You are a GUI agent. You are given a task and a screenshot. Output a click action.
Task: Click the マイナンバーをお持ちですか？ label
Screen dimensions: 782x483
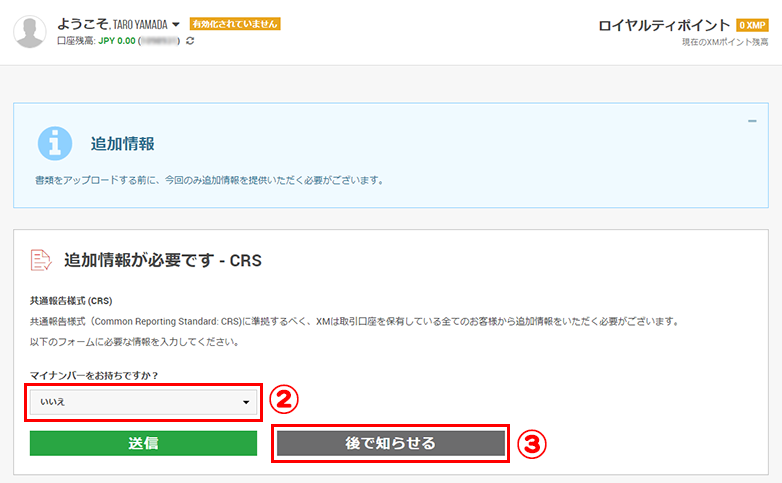pyautogui.click(x=94, y=375)
